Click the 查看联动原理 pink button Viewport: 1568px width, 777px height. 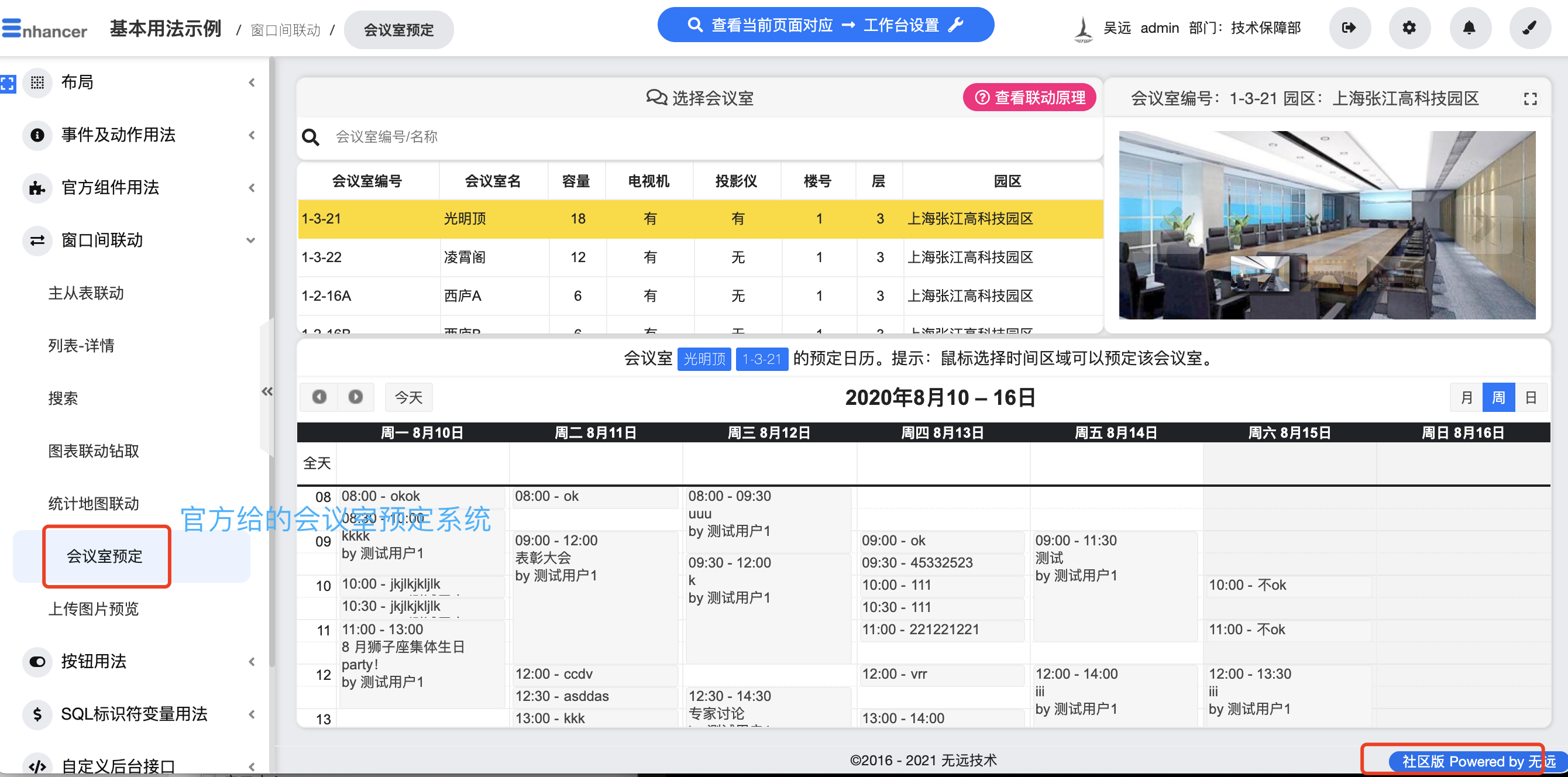click(x=1029, y=98)
